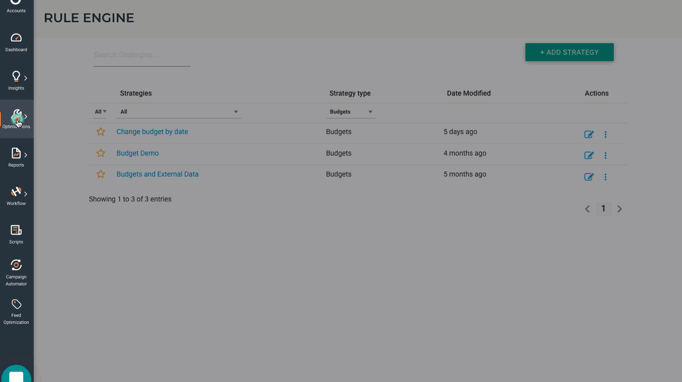Select the 4 months ago cell

click(x=465, y=153)
